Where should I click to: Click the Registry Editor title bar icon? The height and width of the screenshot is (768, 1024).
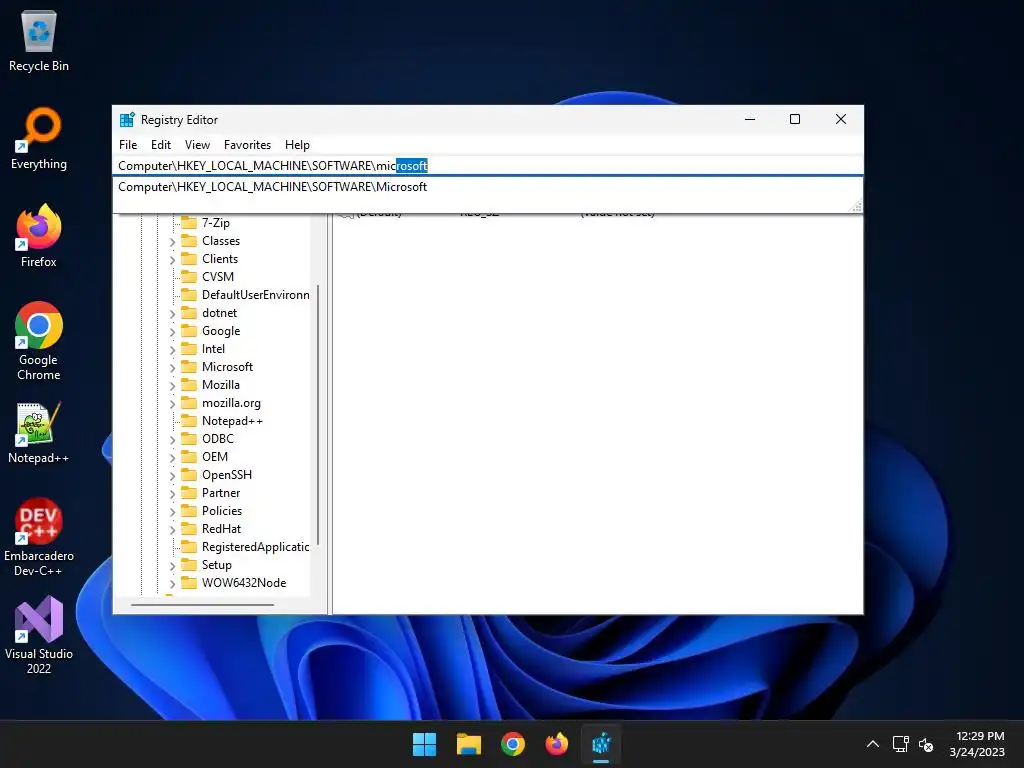[x=127, y=120]
